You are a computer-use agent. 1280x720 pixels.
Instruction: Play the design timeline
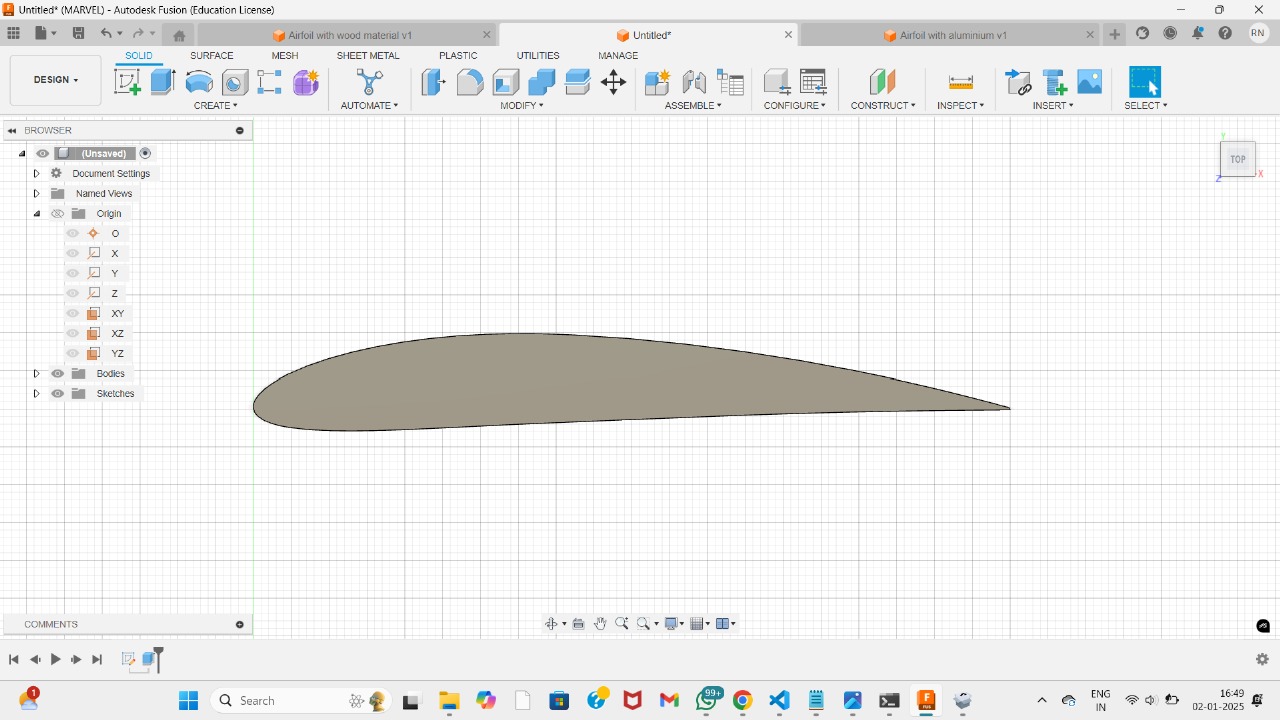pyautogui.click(x=55, y=660)
